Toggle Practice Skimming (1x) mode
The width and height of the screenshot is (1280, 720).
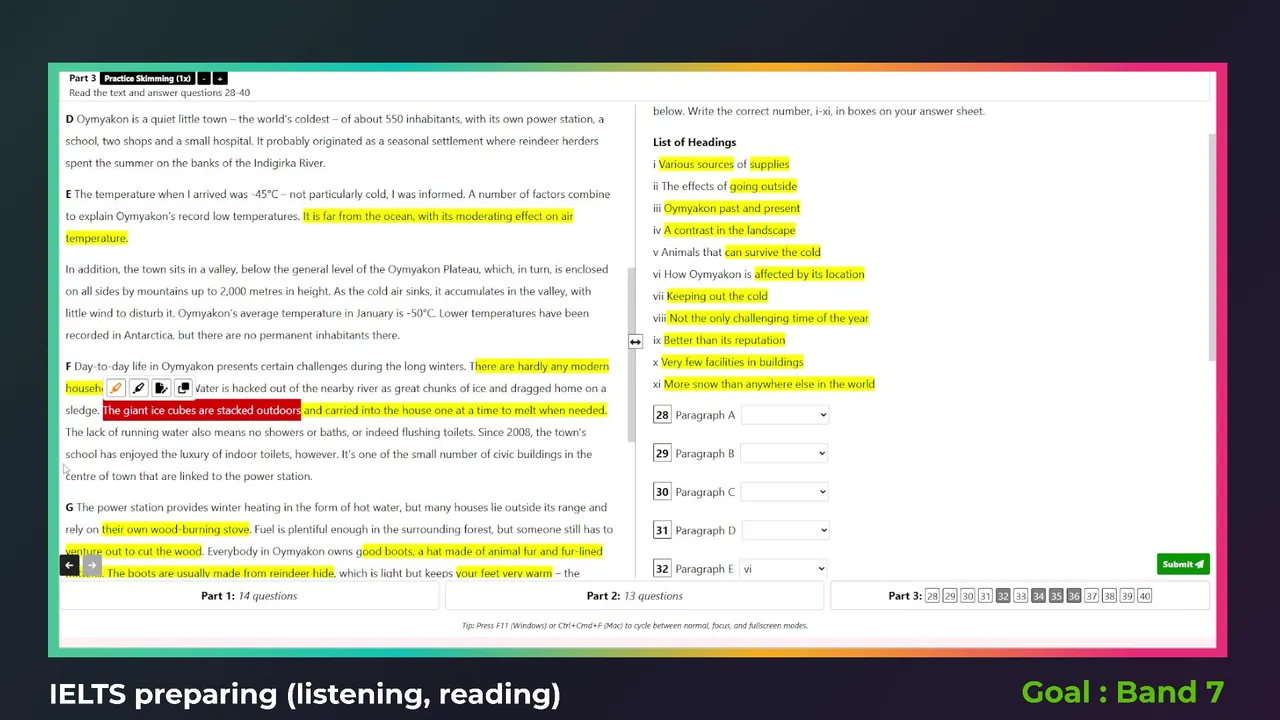147,78
